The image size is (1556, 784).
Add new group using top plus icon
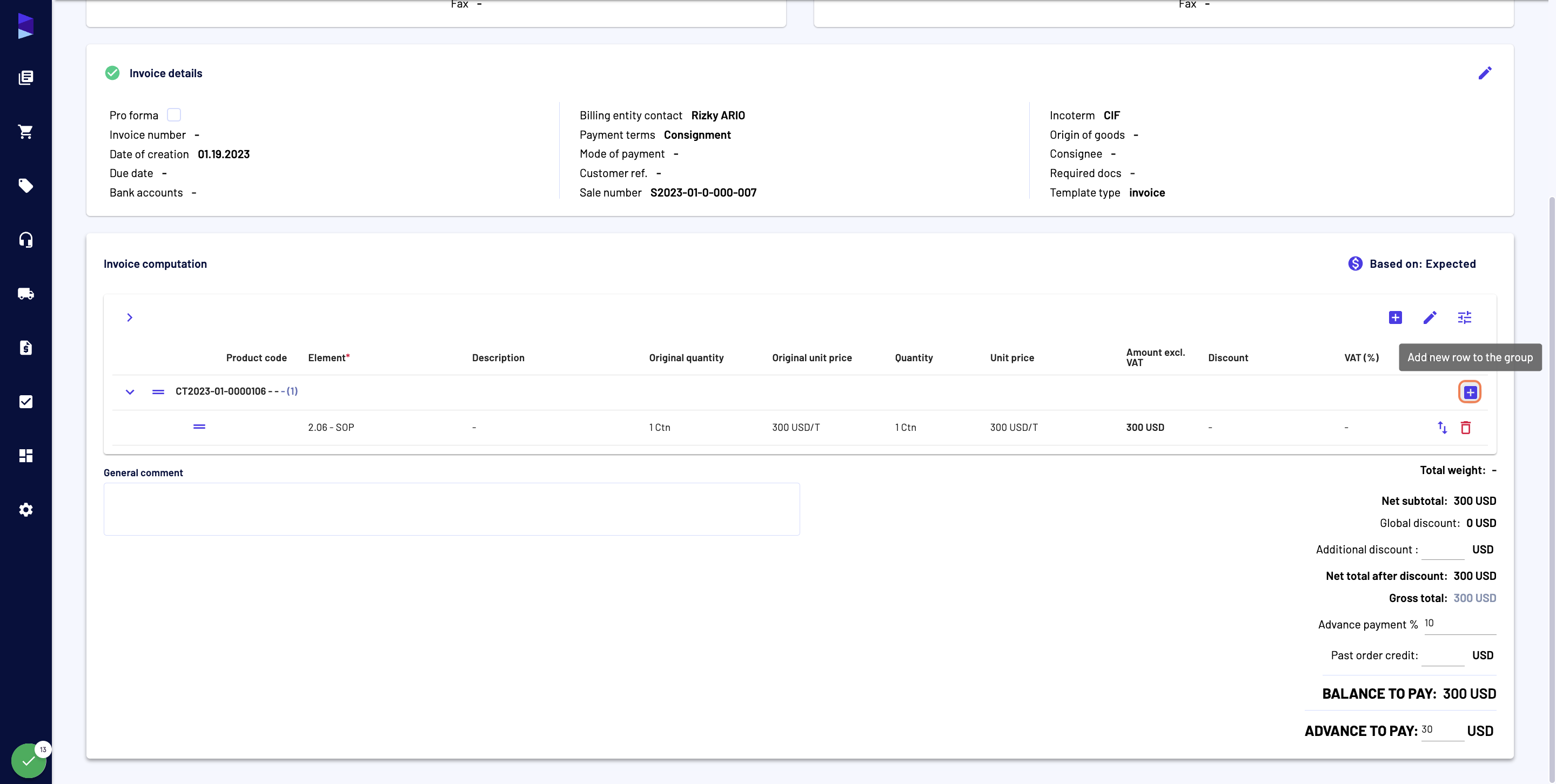1396,317
